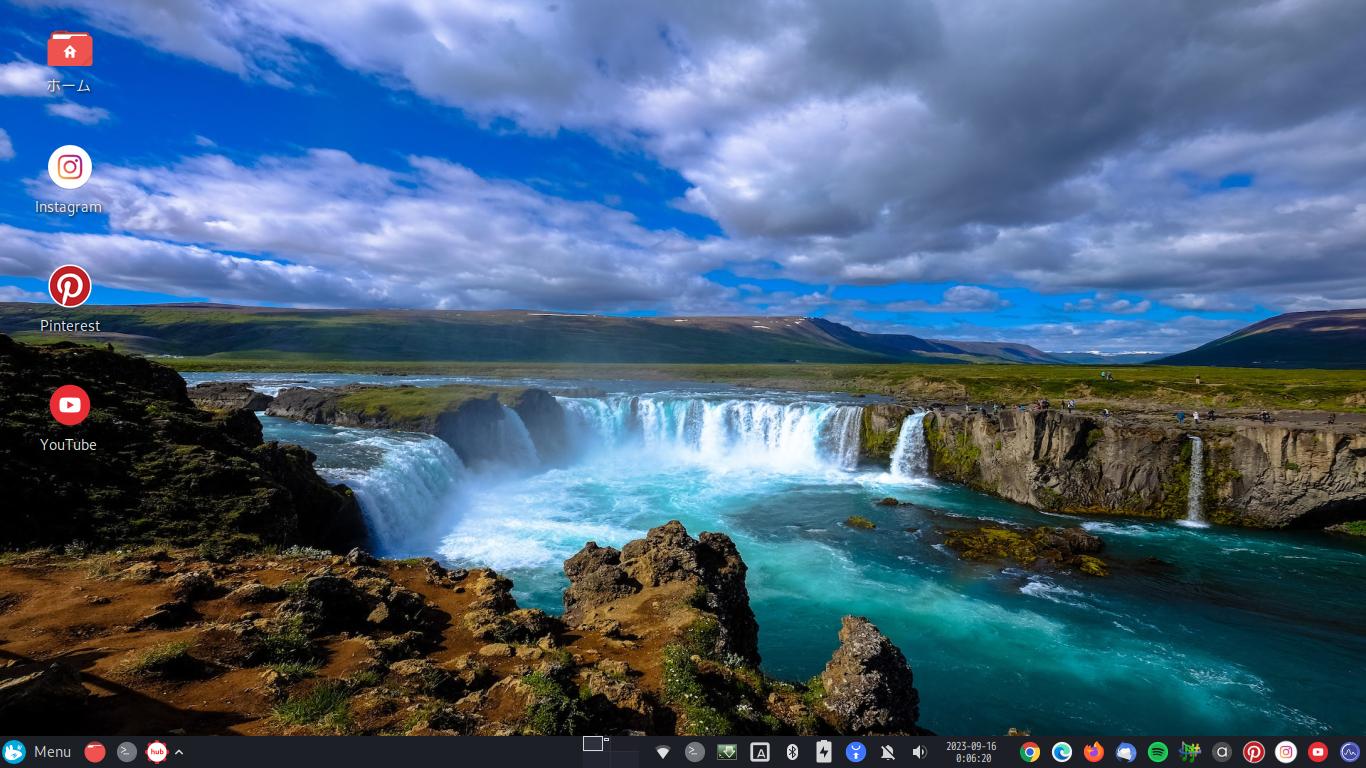This screenshot has height=768, width=1366.
Task: Open the green download updater tray icon
Action: (x=727, y=752)
